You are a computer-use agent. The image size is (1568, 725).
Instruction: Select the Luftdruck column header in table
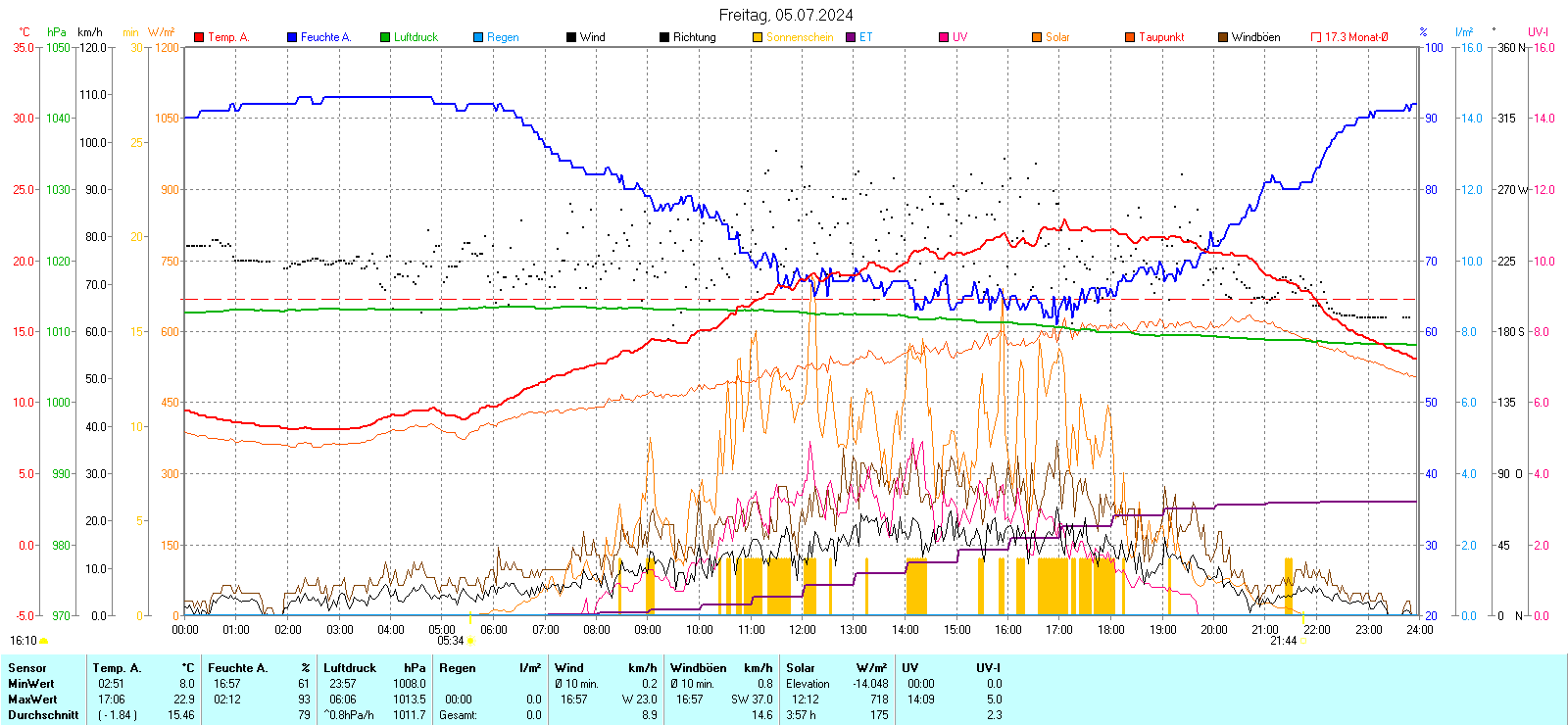coord(350,668)
